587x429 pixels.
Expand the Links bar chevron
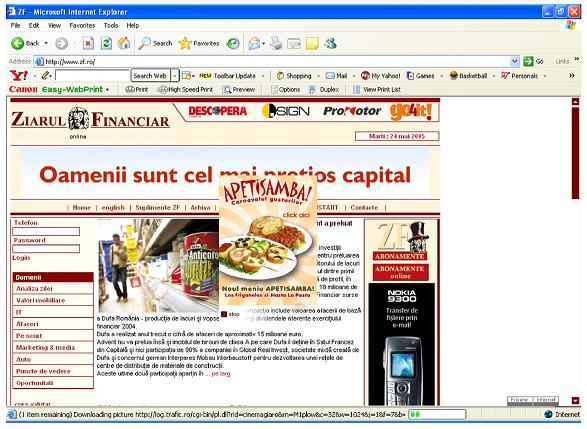(x=577, y=59)
